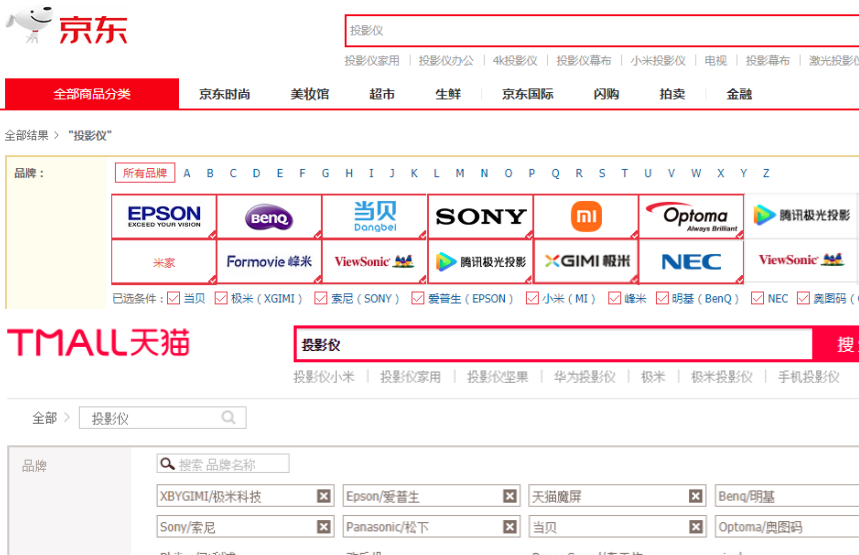Select the 米家 brand tile
Screen dimensions: 859x555
click(x=164, y=262)
